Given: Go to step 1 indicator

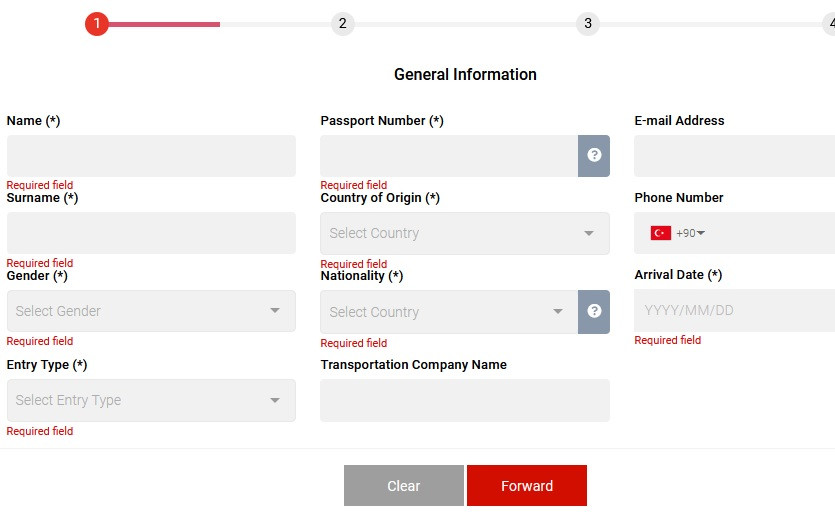Looking at the screenshot, I should pos(96,23).
